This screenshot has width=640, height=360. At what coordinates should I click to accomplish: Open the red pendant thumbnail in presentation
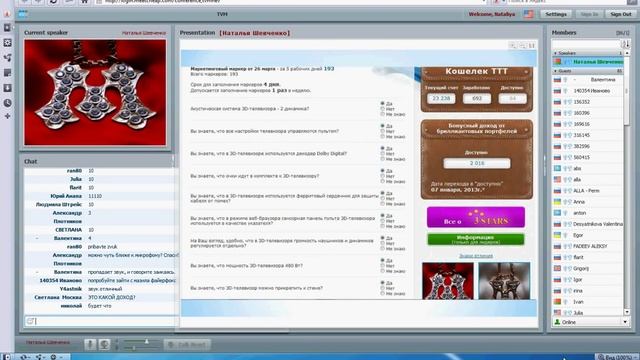(448, 281)
